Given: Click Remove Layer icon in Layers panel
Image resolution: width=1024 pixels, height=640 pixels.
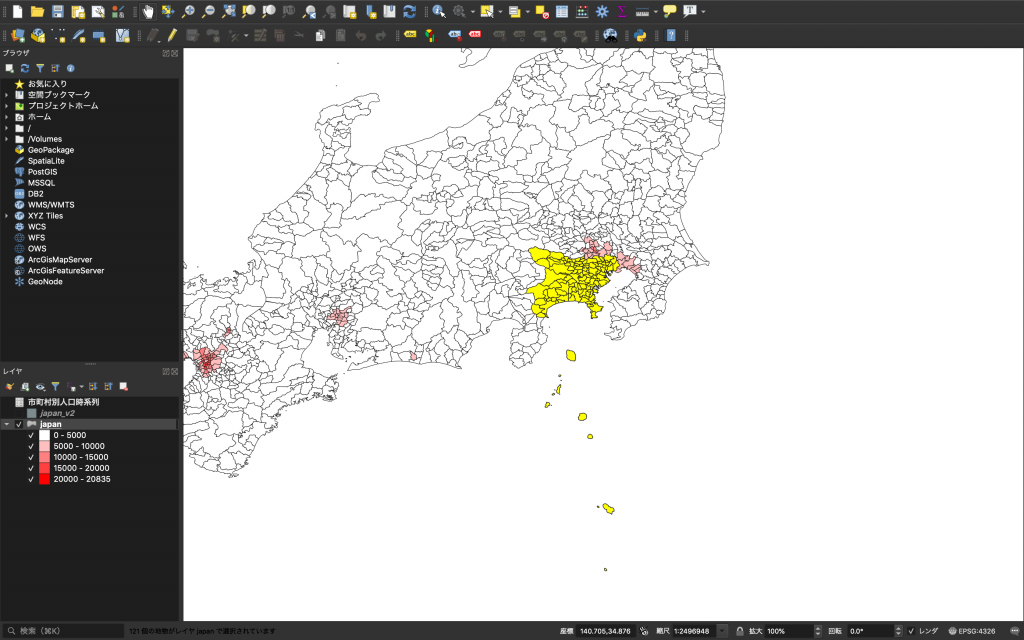Looking at the screenshot, I should [123, 387].
